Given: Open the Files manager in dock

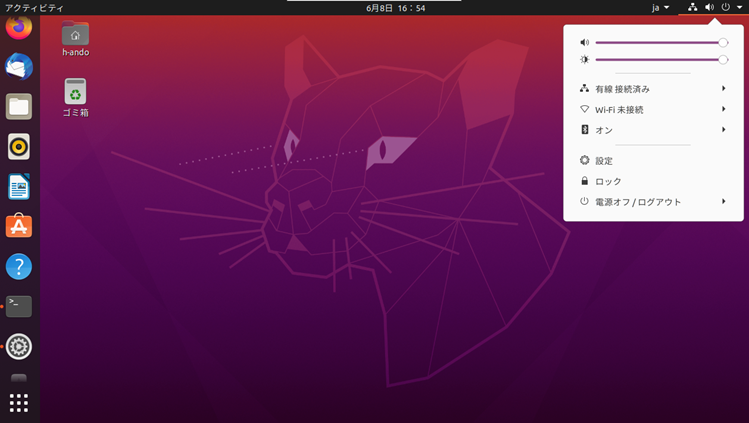Looking at the screenshot, I should [x=19, y=106].
